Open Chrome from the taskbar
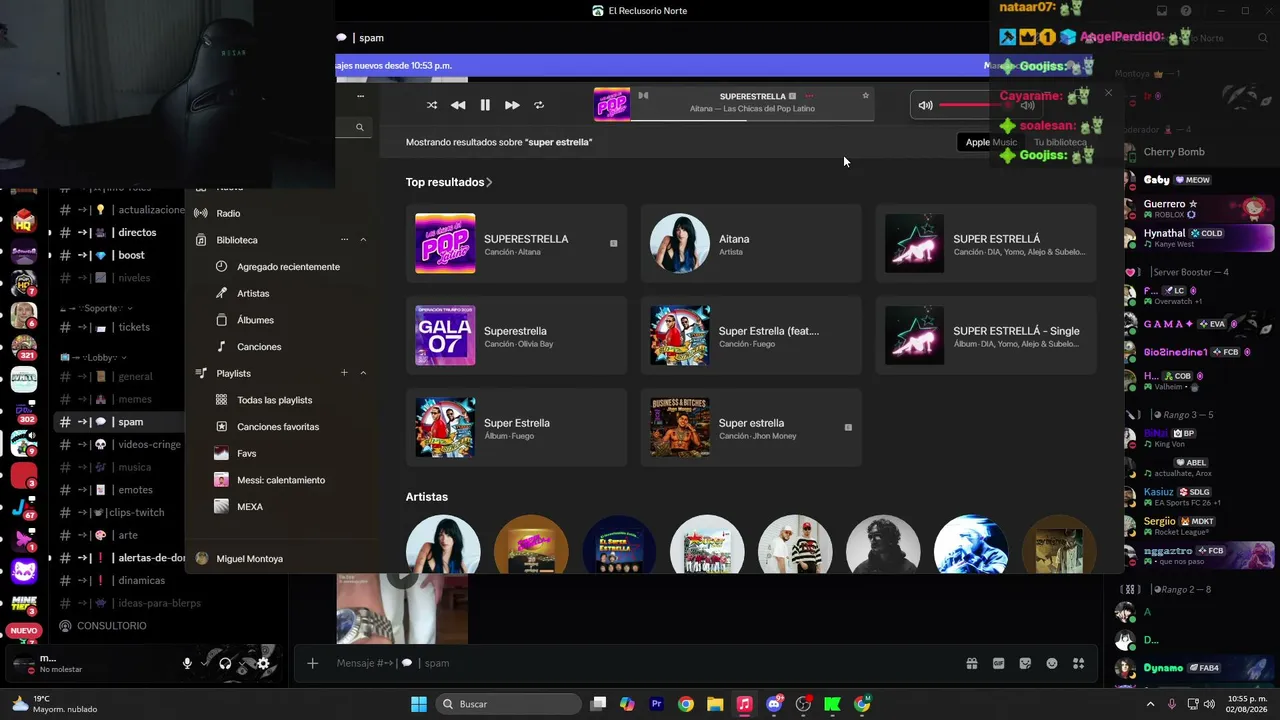 pos(686,704)
